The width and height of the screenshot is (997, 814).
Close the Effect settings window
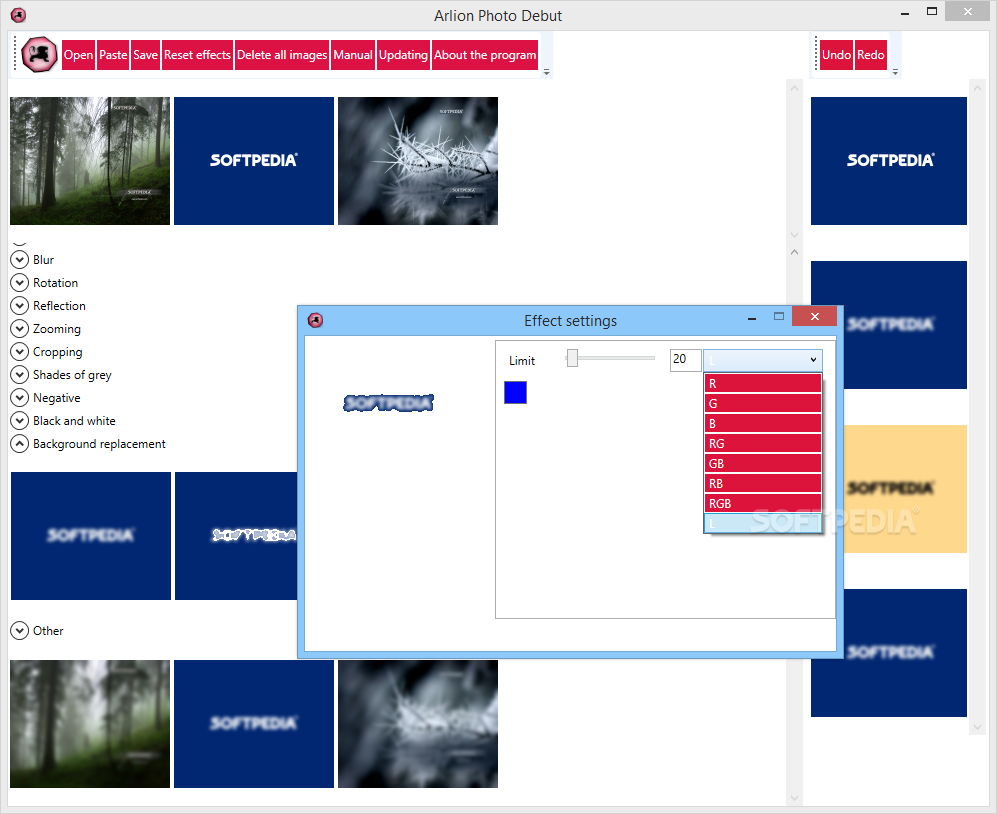point(815,316)
